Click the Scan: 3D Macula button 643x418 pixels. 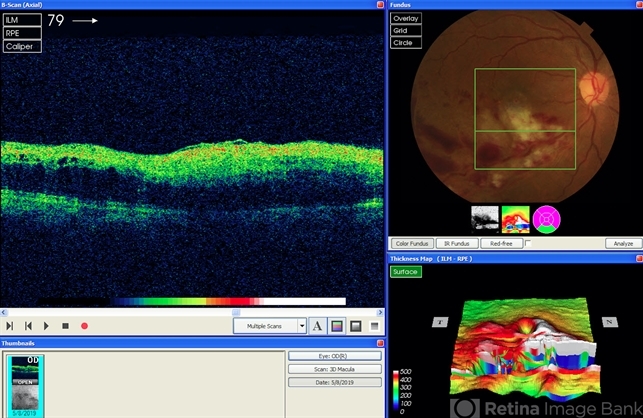(x=335, y=368)
